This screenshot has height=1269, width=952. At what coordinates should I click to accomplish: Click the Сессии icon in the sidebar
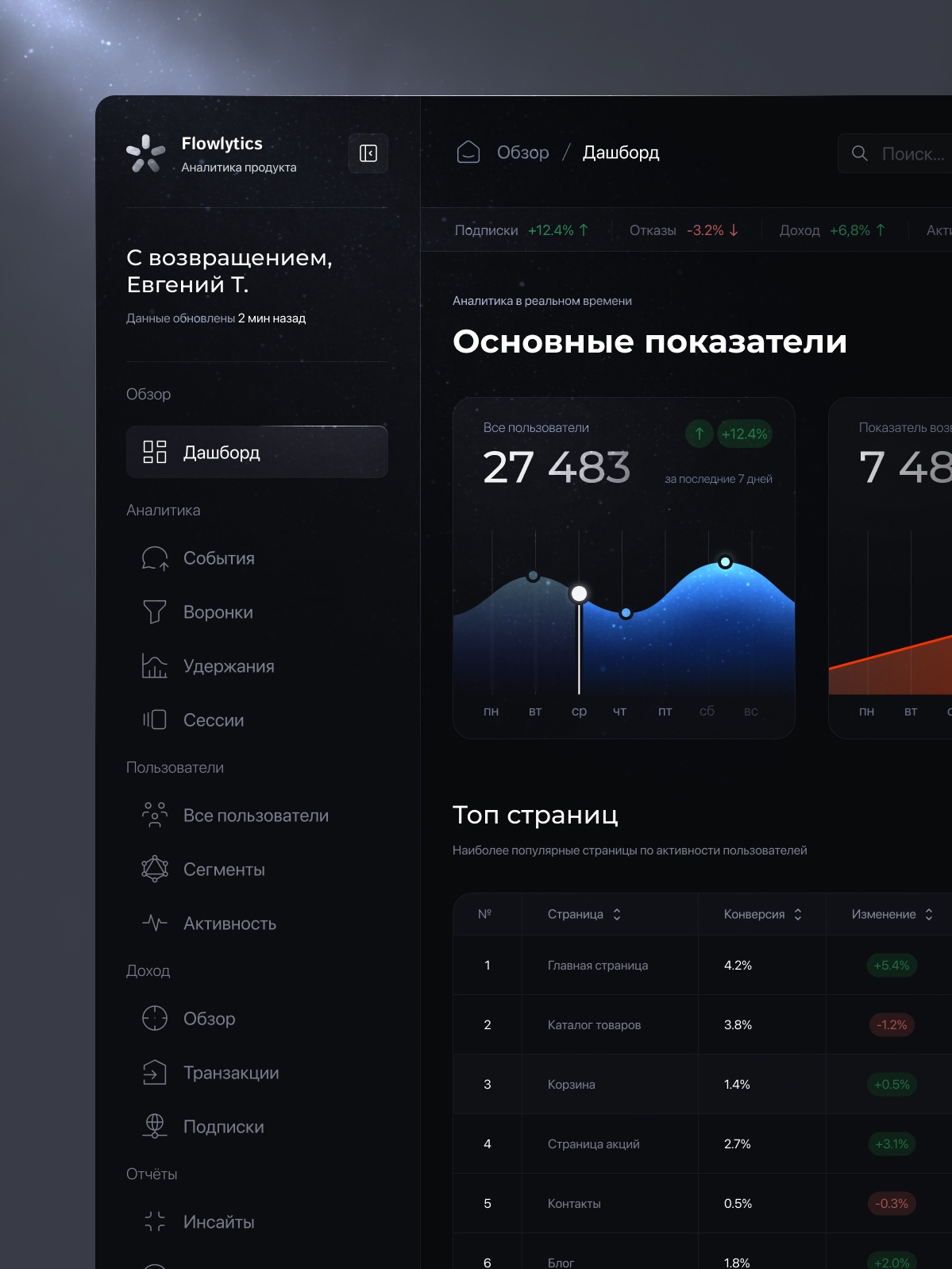[x=155, y=720]
